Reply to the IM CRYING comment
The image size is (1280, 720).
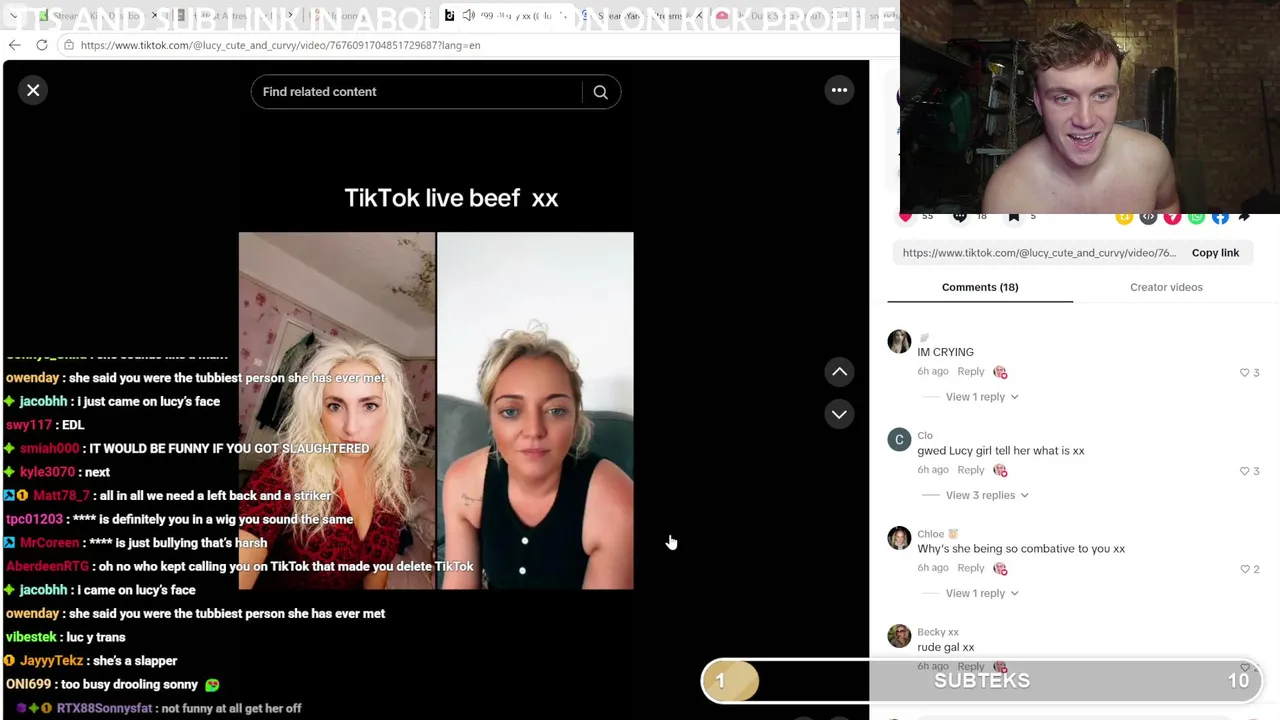pyautogui.click(x=971, y=372)
